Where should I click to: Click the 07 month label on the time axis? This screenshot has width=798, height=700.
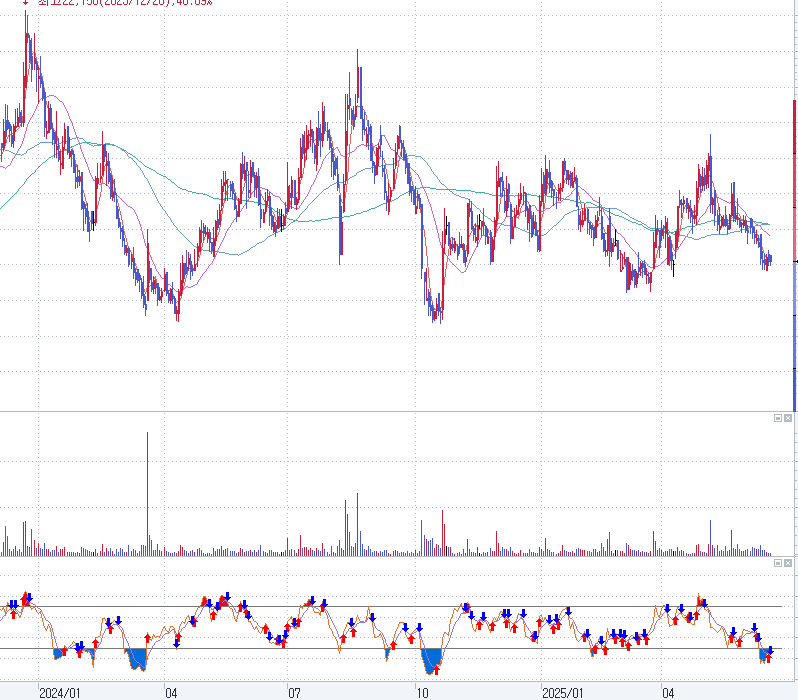[294, 692]
